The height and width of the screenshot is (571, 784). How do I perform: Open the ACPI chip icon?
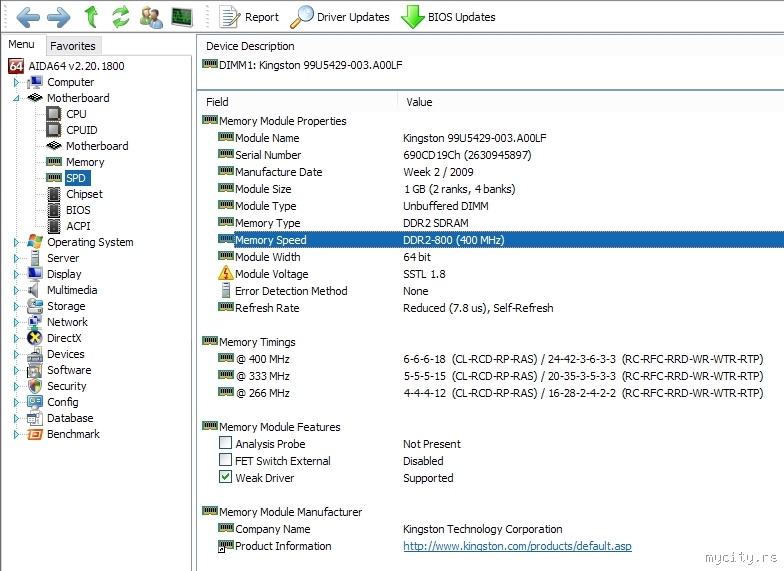pyautogui.click(x=54, y=226)
